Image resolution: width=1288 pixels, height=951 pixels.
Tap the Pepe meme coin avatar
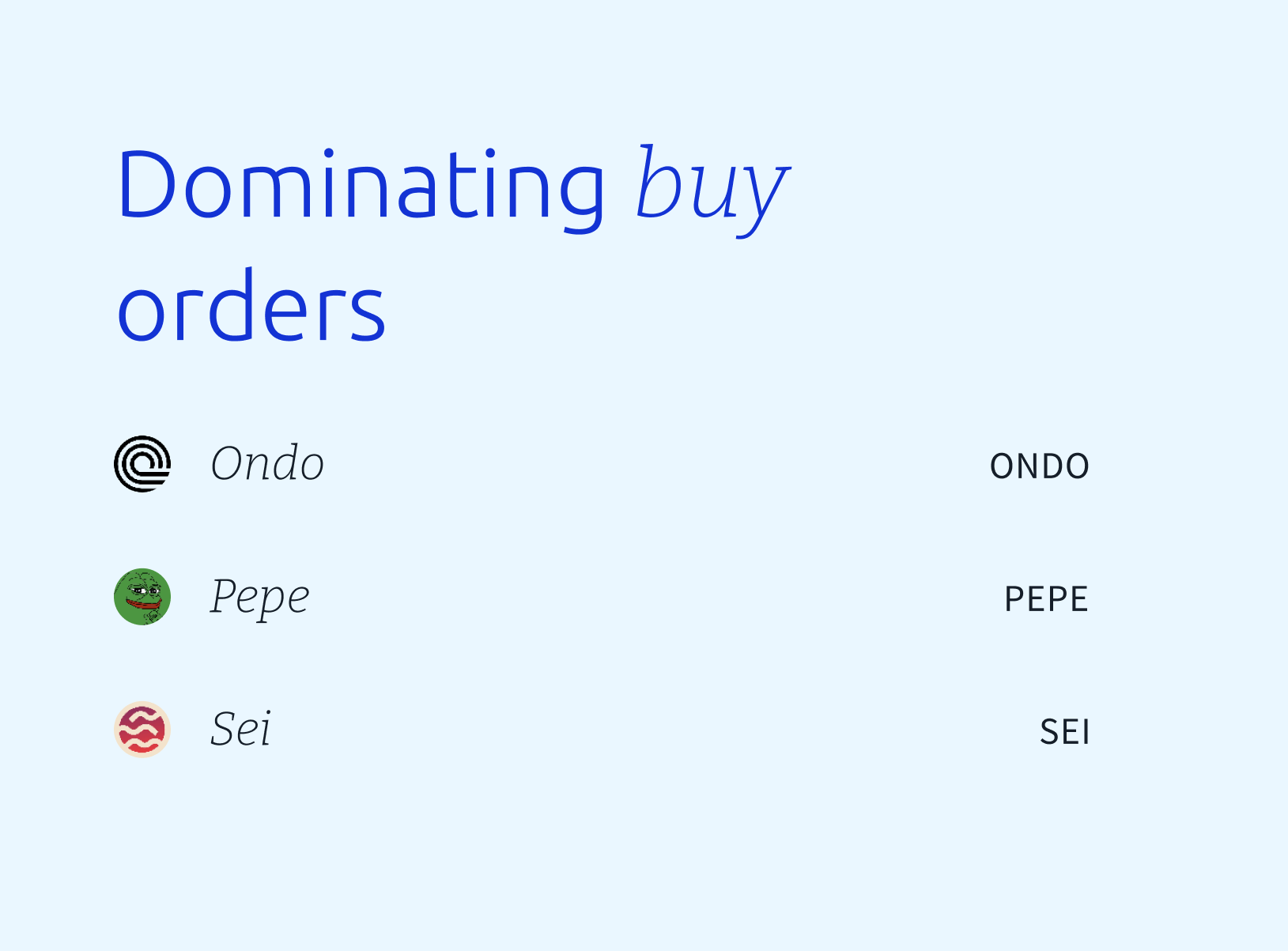click(x=142, y=597)
